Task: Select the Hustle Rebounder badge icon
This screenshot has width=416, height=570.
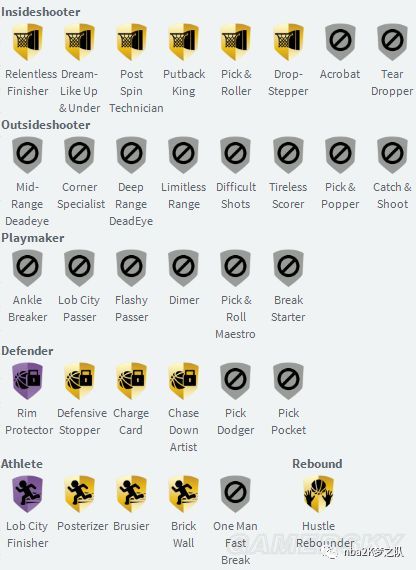Action: click(x=319, y=494)
